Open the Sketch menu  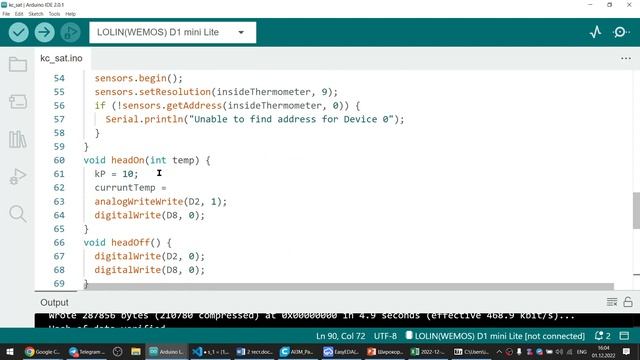36,14
